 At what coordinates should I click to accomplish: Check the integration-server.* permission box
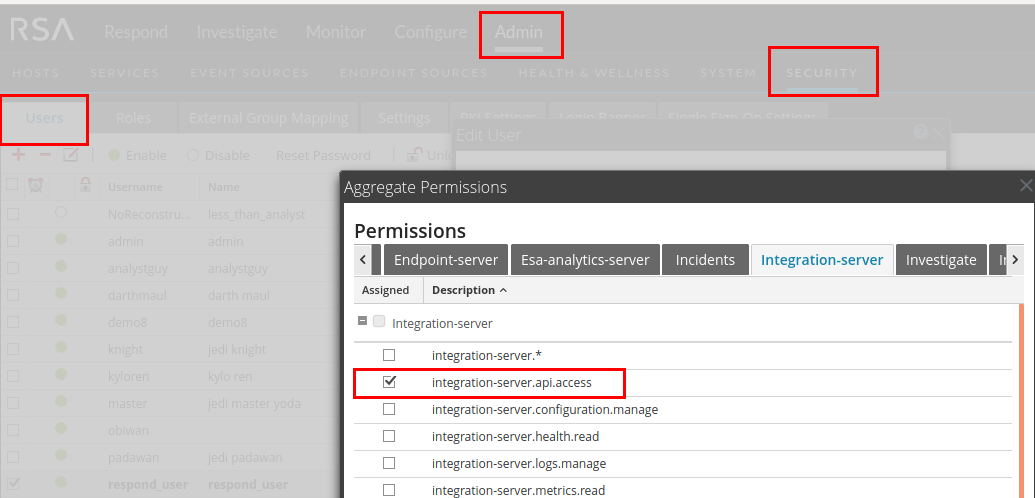[389, 355]
